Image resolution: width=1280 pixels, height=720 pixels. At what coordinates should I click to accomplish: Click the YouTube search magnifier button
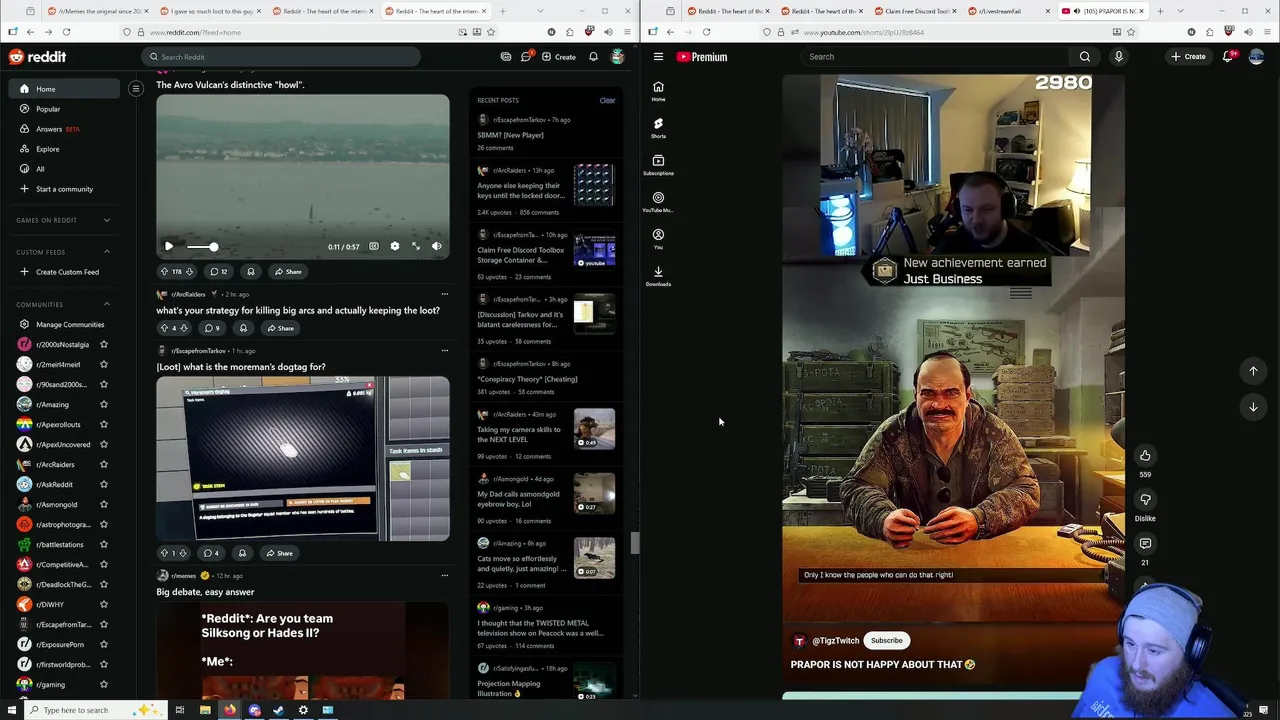[1085, 57]
